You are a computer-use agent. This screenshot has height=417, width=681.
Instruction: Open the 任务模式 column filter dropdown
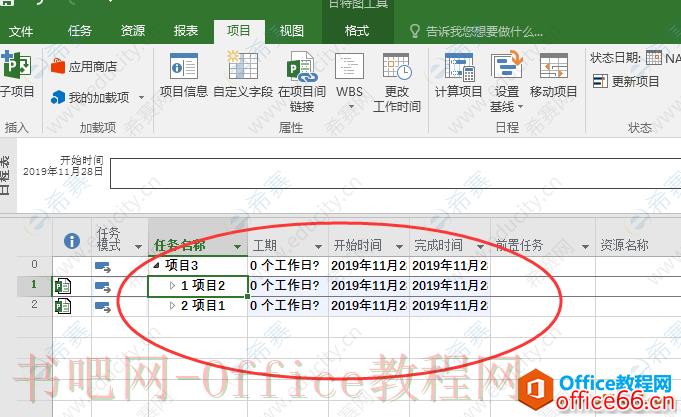138,247
